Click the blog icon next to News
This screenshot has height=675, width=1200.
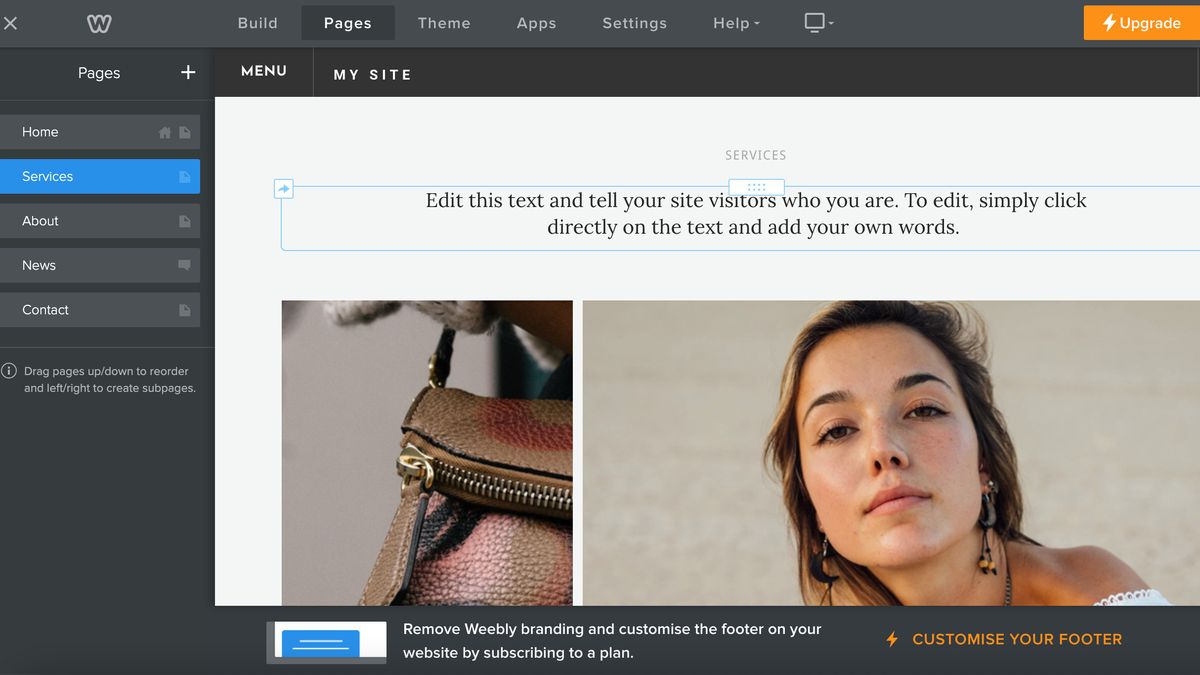(186, 265)
